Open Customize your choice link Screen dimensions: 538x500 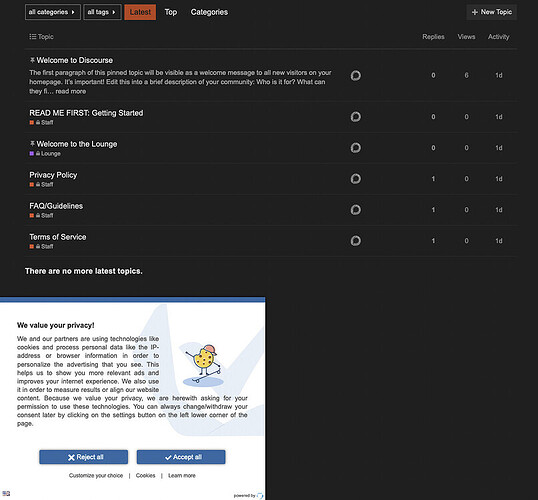(x=96, y=476)
